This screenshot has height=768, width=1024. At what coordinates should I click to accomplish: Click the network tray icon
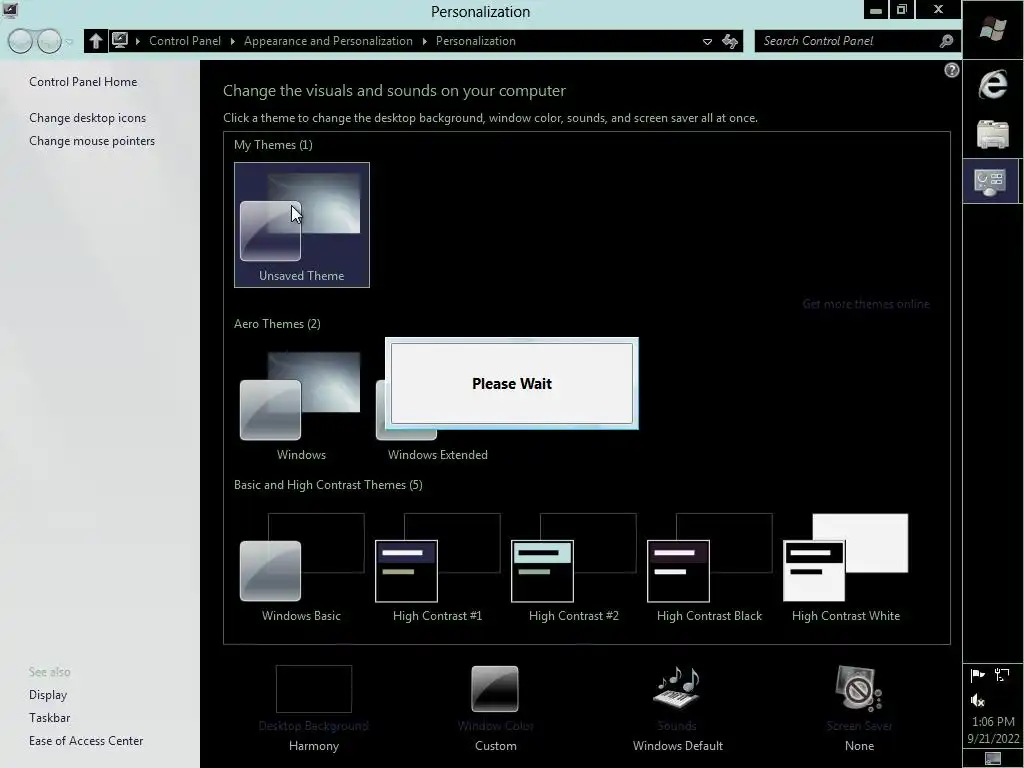coord(1002,675)
